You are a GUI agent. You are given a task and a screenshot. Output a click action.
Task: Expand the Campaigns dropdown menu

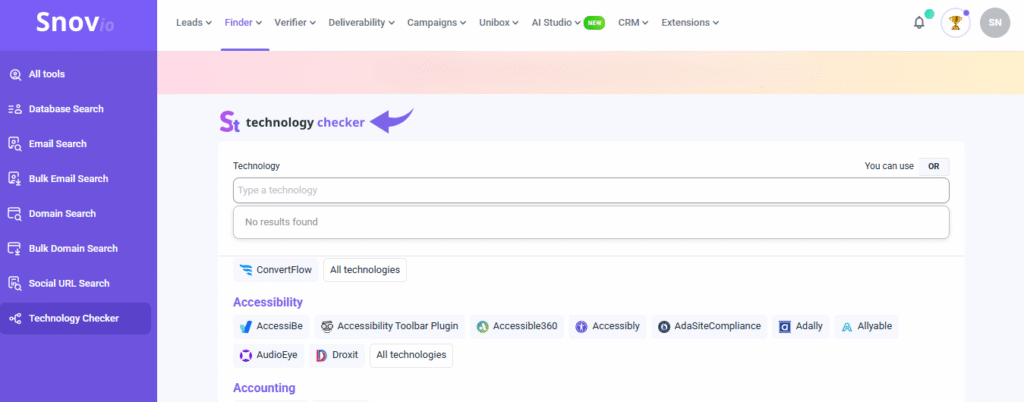point(436,22)
